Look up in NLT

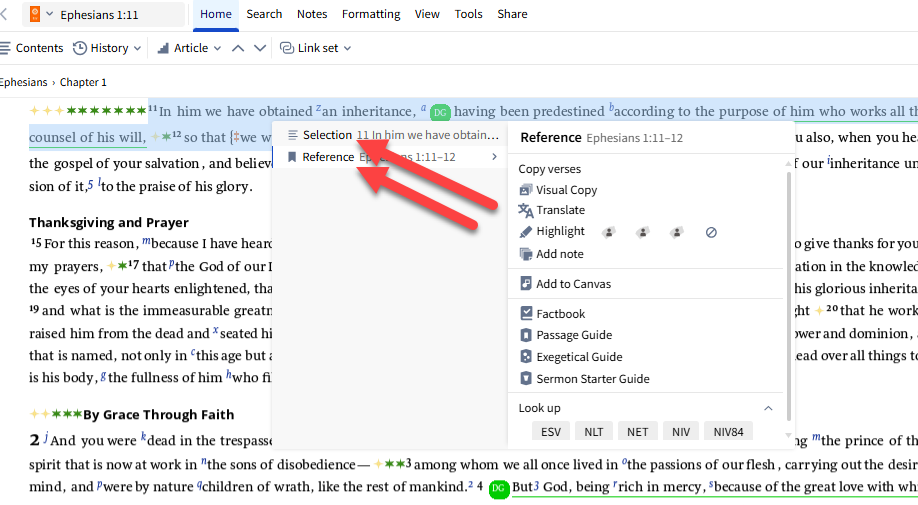tap(594, 432)
